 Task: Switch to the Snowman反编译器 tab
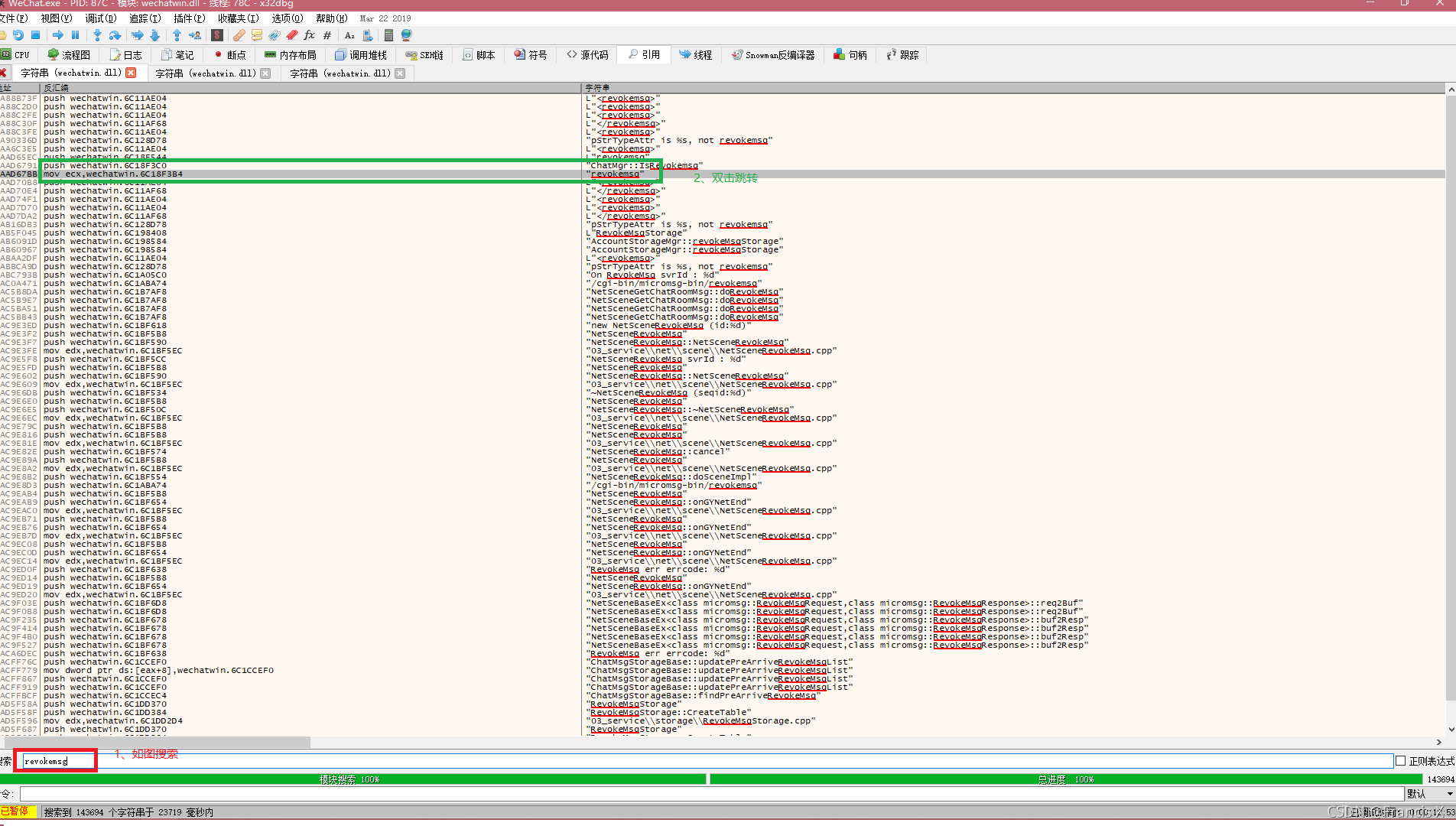773,55
